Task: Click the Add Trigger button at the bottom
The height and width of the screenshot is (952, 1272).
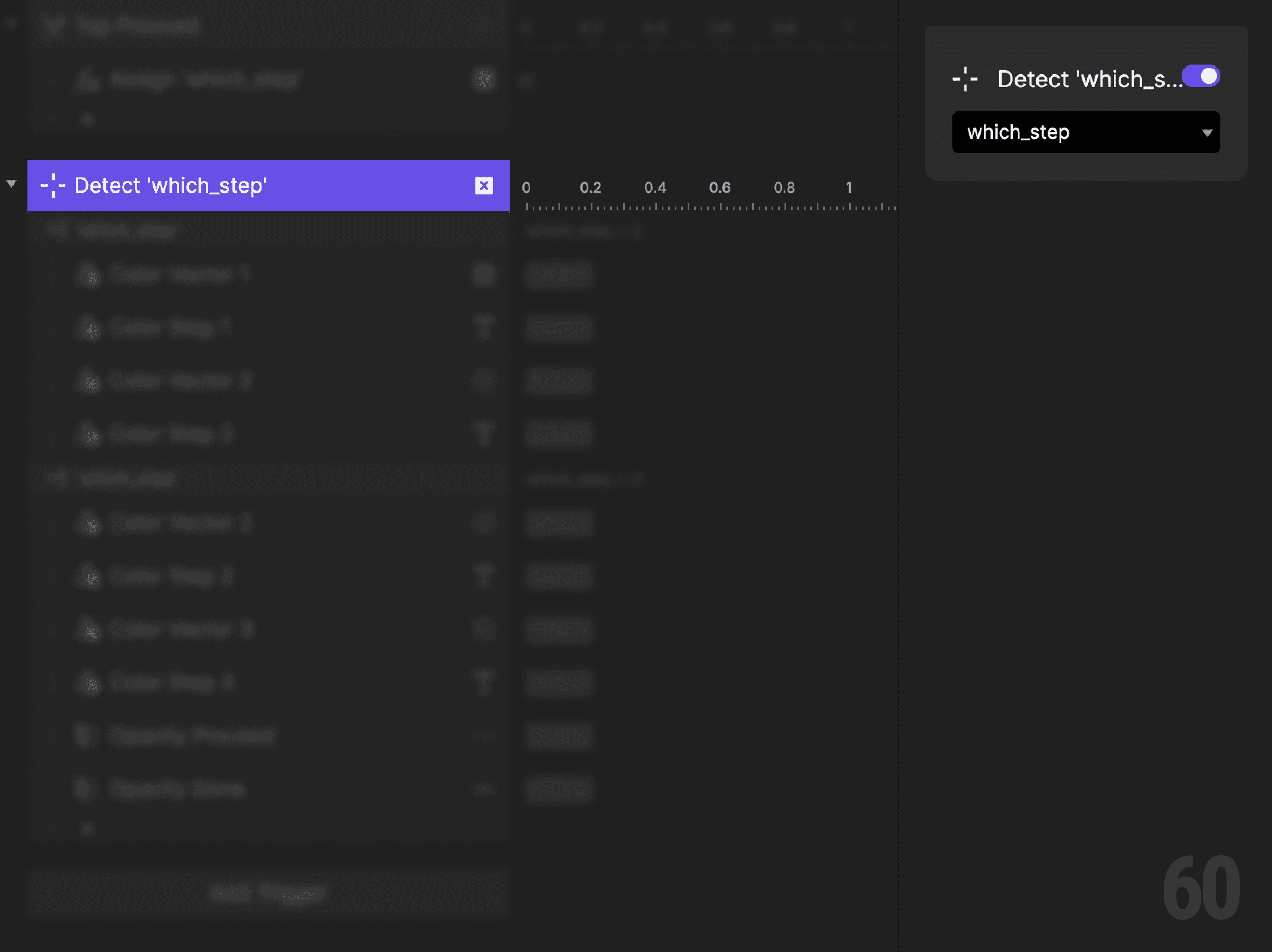Action: coord(268,892)
